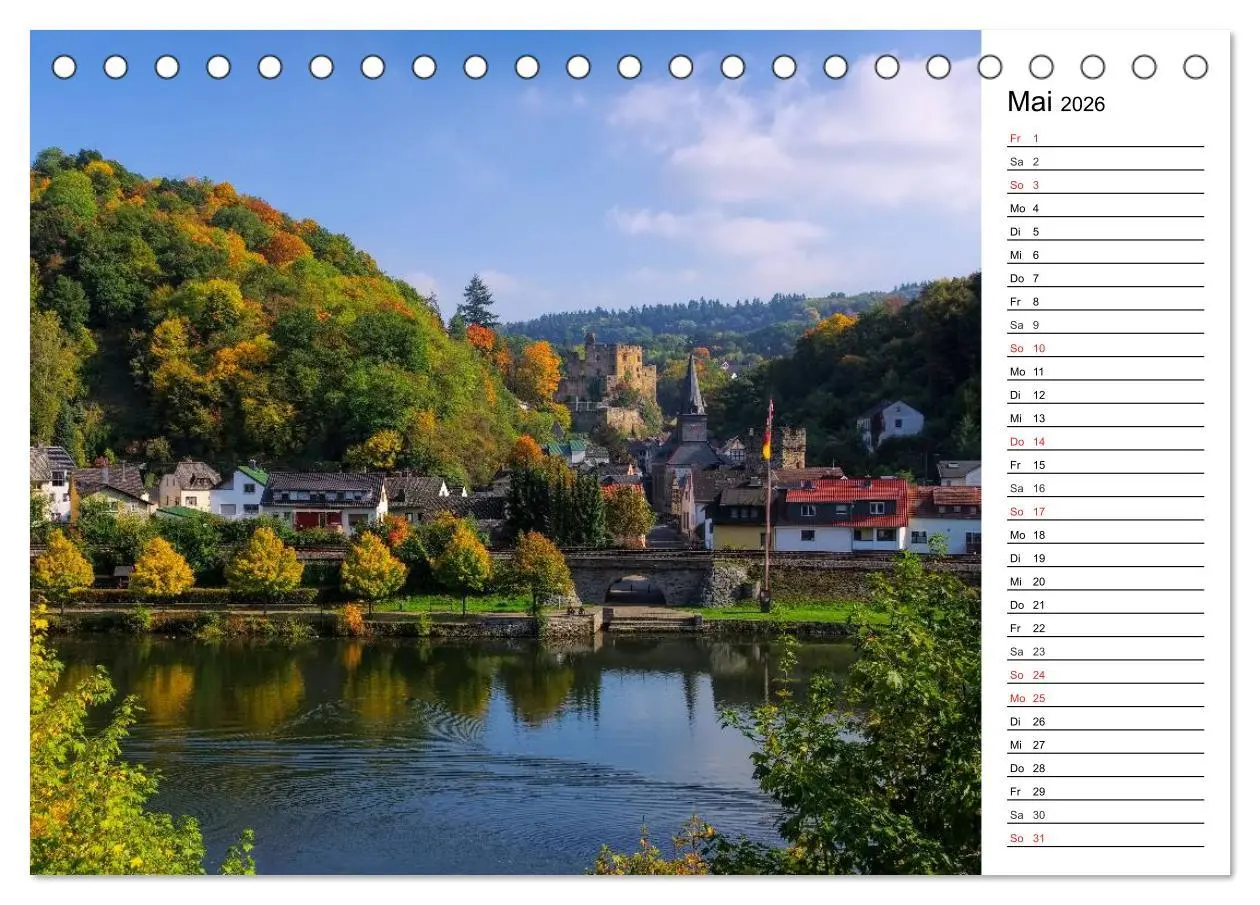
Task: Select the date row 'Fr 29'
Action: point(1105,791)
